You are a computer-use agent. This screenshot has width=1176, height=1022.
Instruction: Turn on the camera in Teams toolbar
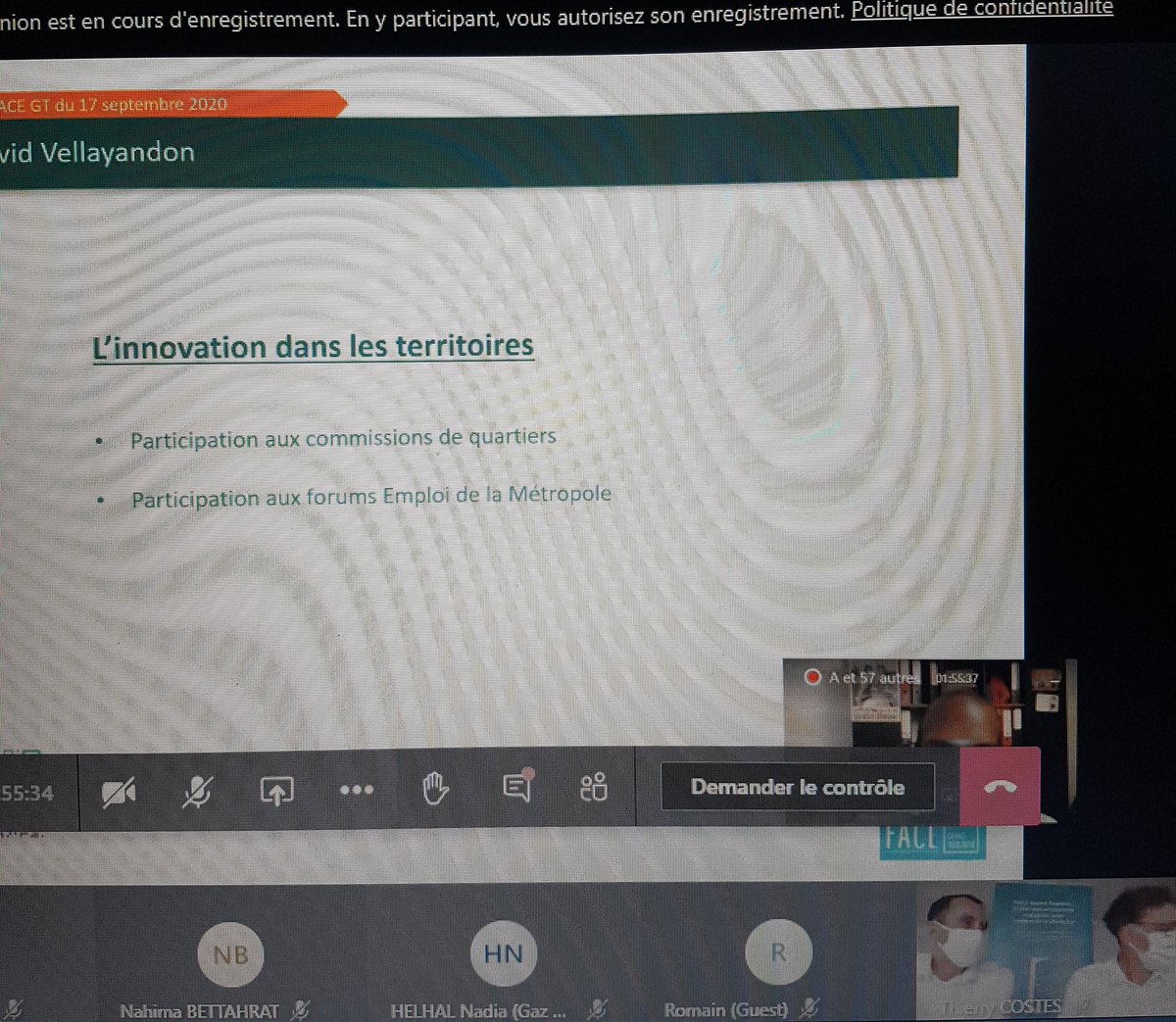(119, 792)
